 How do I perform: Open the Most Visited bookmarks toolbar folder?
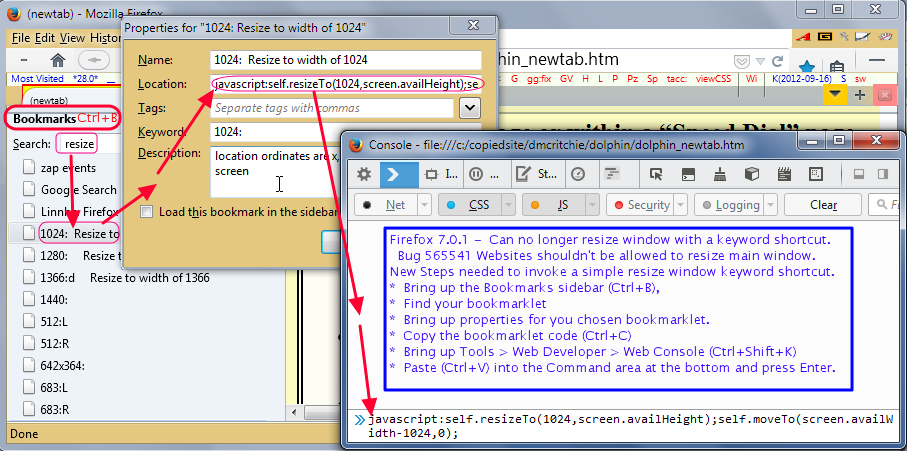pyautogui.click(x=38, y=79)
